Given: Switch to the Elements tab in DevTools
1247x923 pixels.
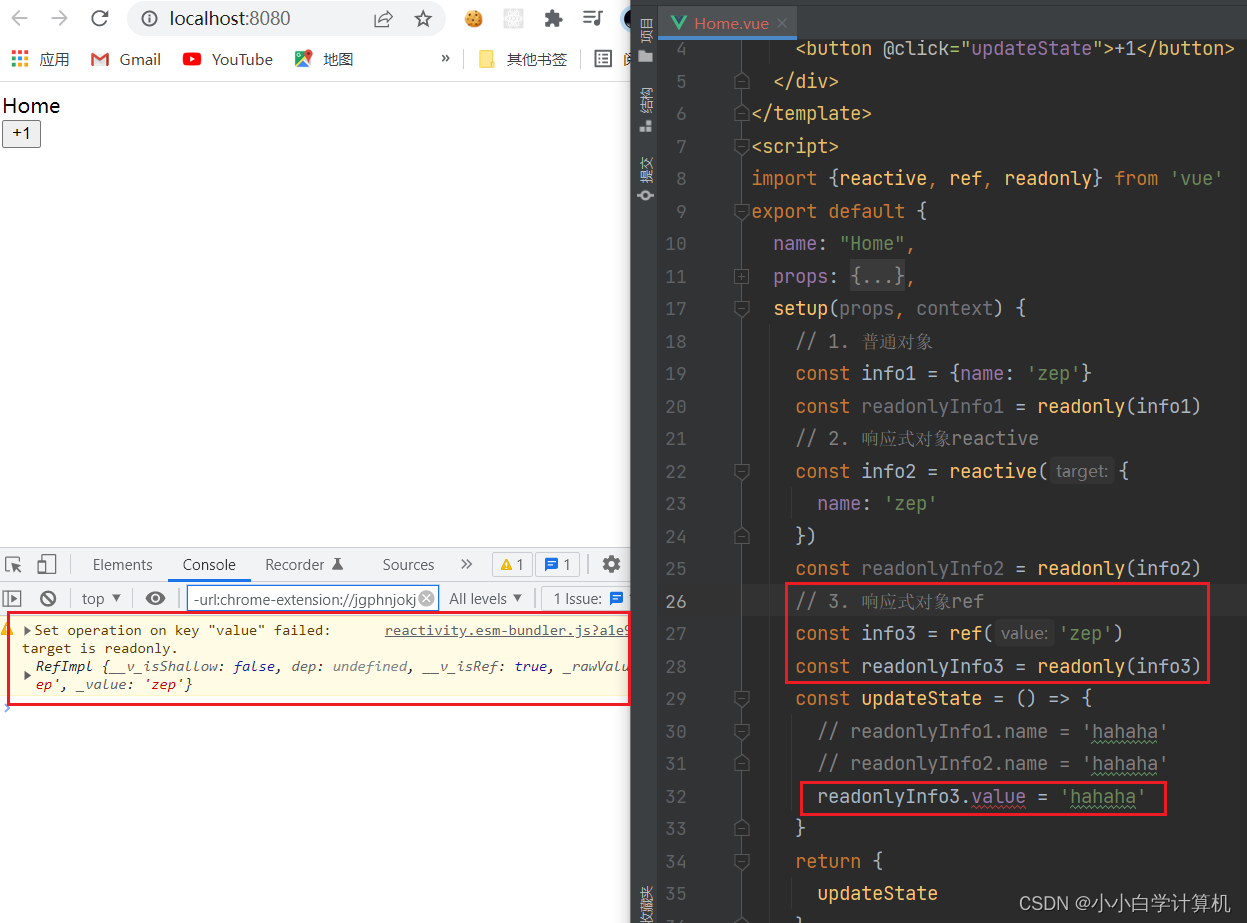Looking at the screenshot, I should 122,564.
